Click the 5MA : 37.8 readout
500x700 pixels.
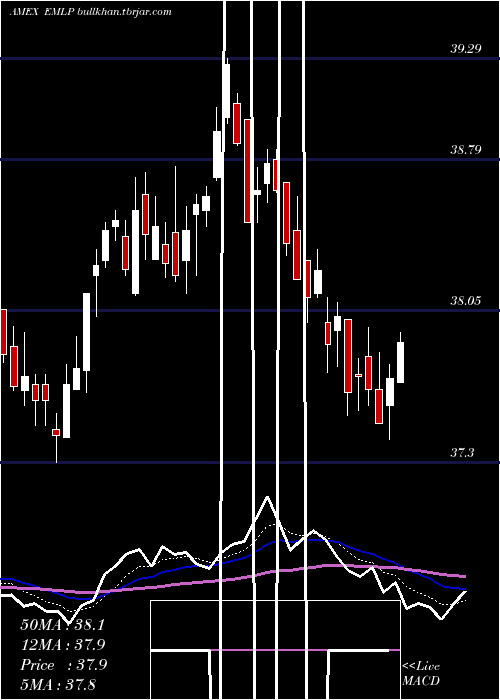point(58,684)
